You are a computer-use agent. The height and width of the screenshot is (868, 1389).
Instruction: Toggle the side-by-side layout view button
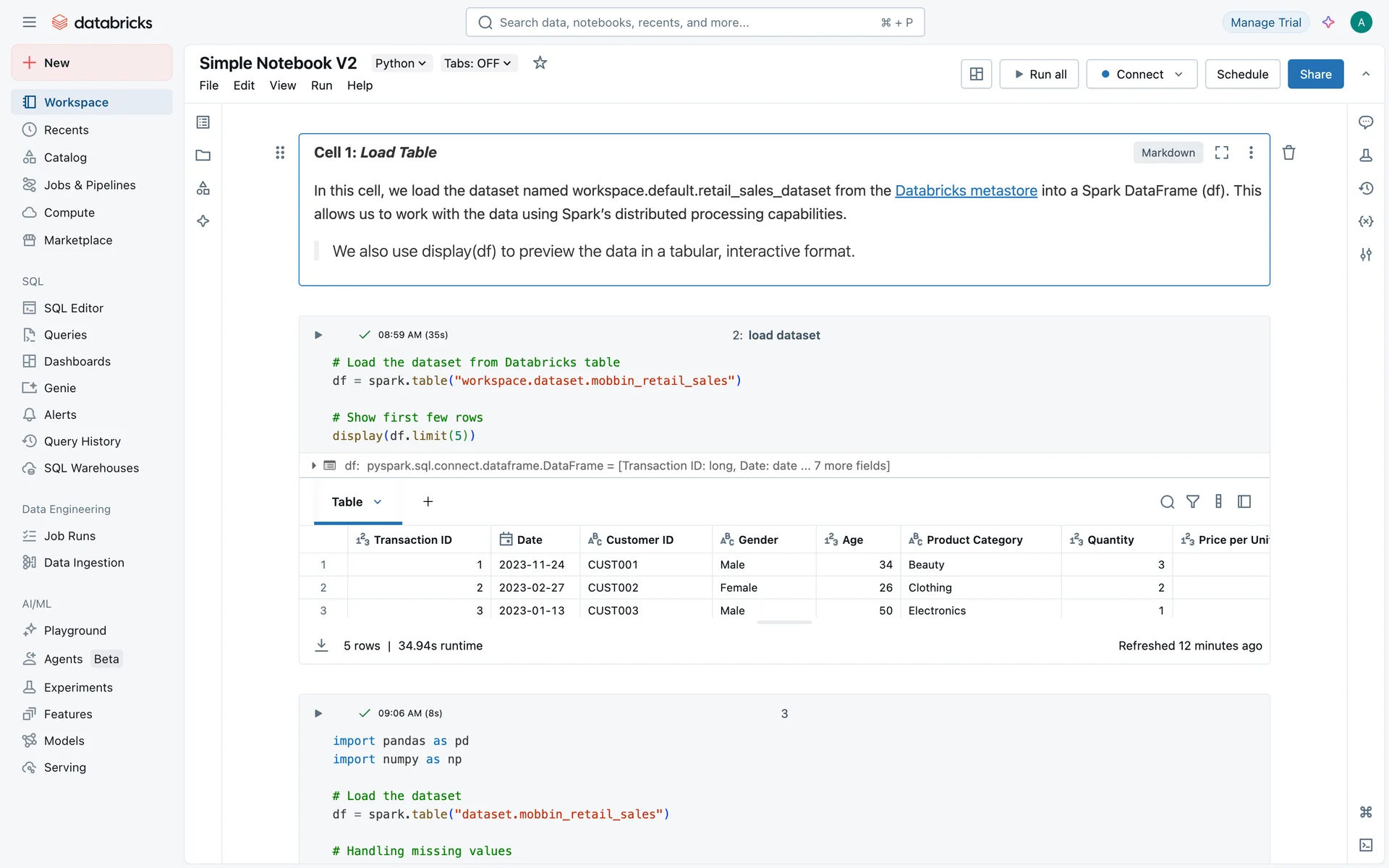click(976, 74)
